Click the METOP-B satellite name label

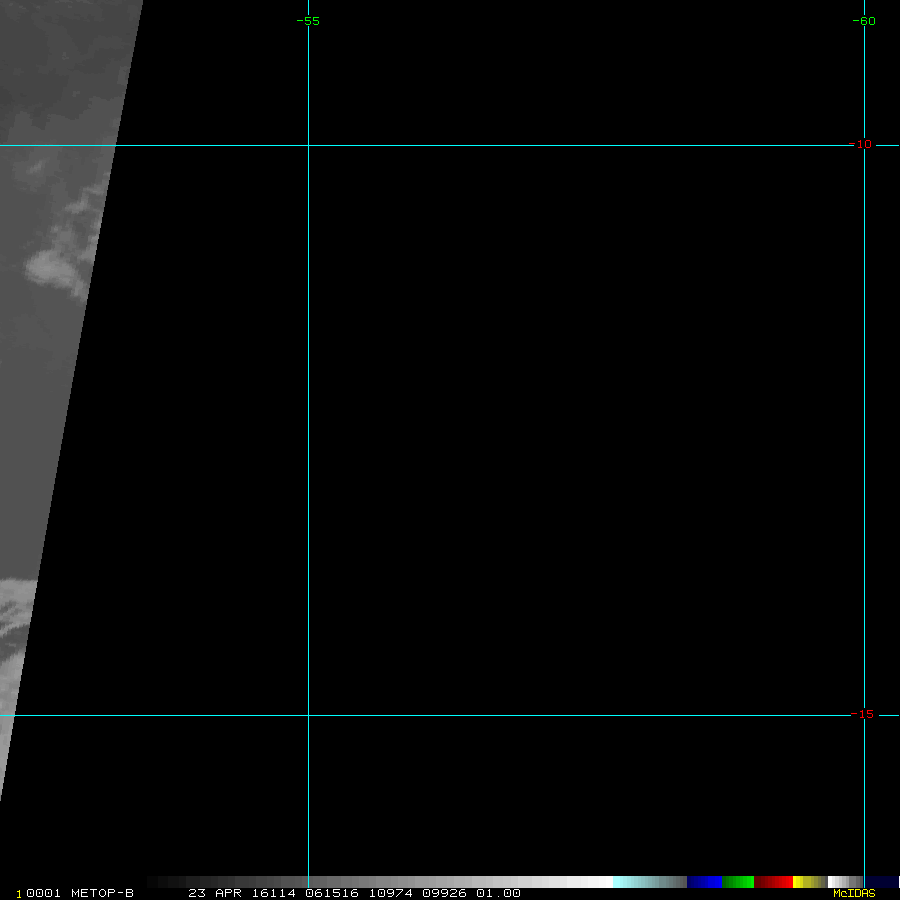coord(102,893)
